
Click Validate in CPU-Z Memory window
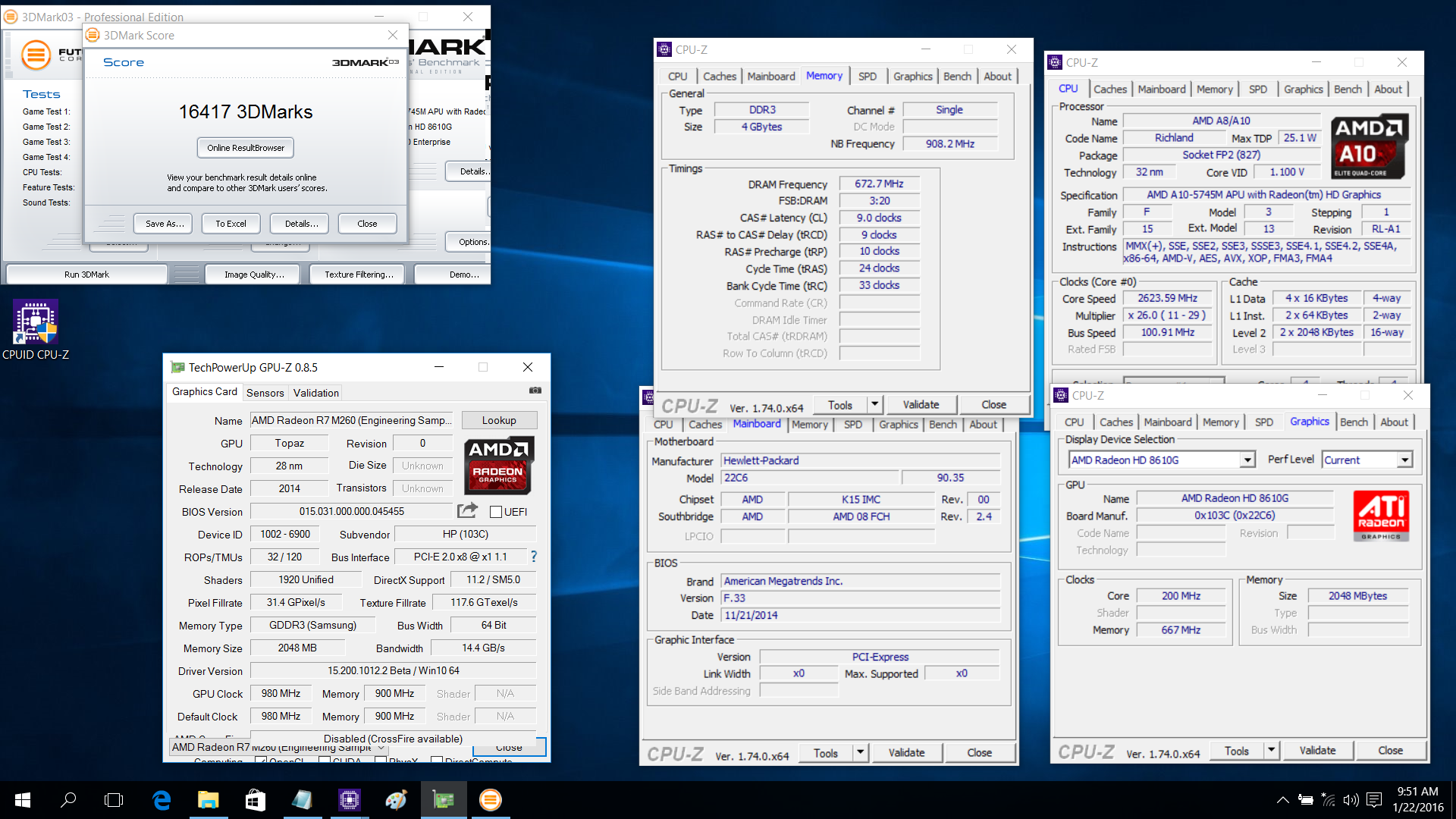pos(921,404)
